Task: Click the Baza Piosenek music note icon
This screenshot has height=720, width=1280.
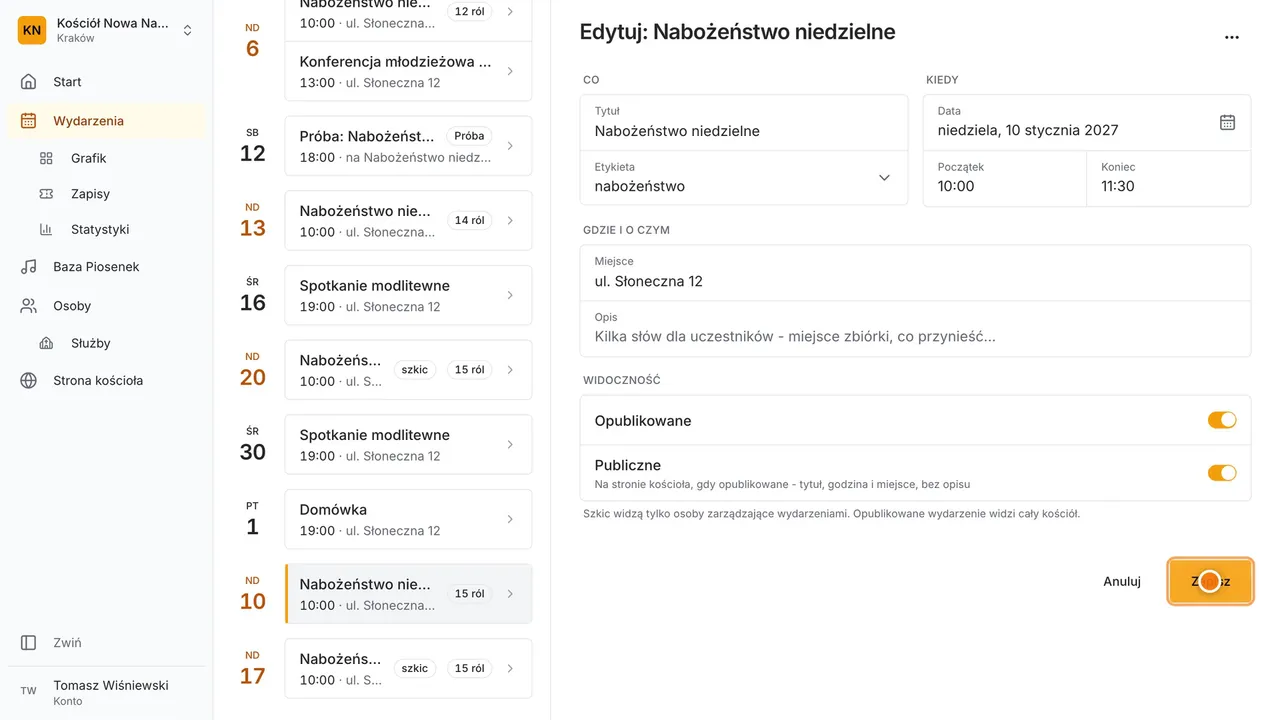Action: pyautogui.click(x=29, y=267)
